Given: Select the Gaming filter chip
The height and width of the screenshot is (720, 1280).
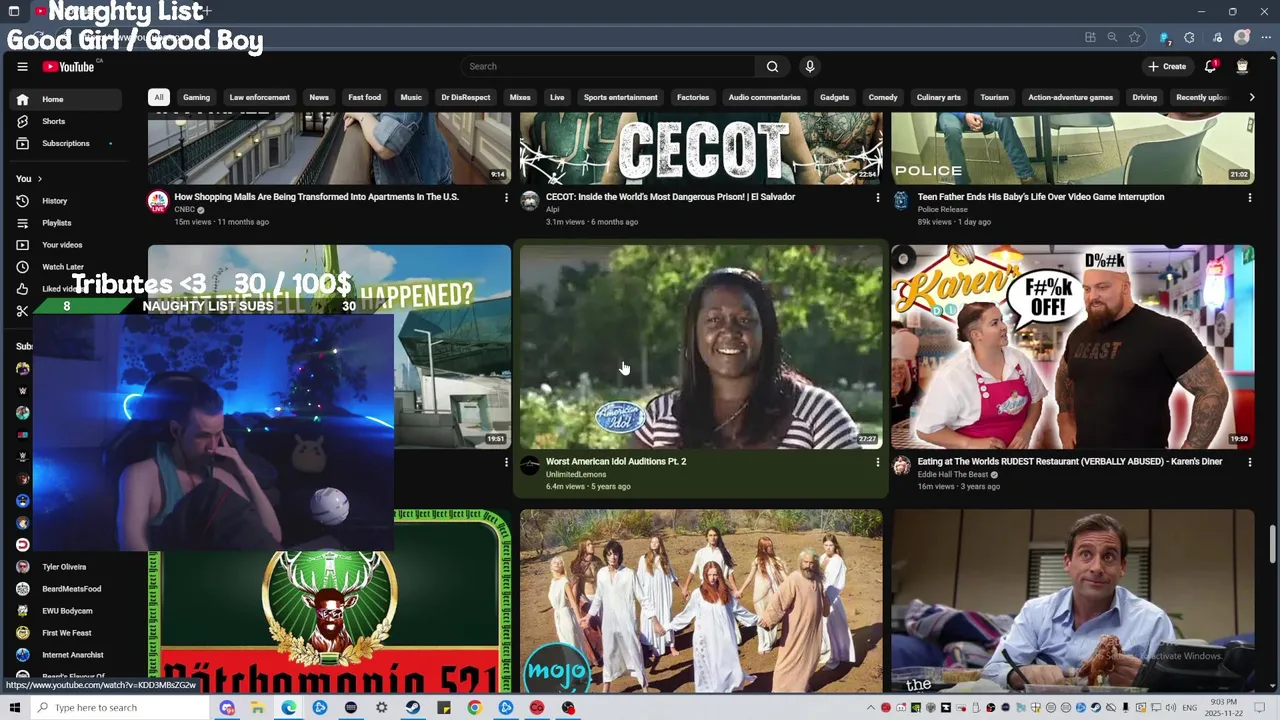Looking at the screenshot, I should click(x=196, y=97).
